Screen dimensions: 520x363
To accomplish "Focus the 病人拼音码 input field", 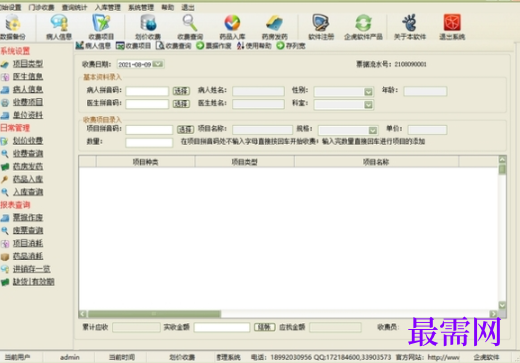I will pyautogui.click(x=147, y=91).
